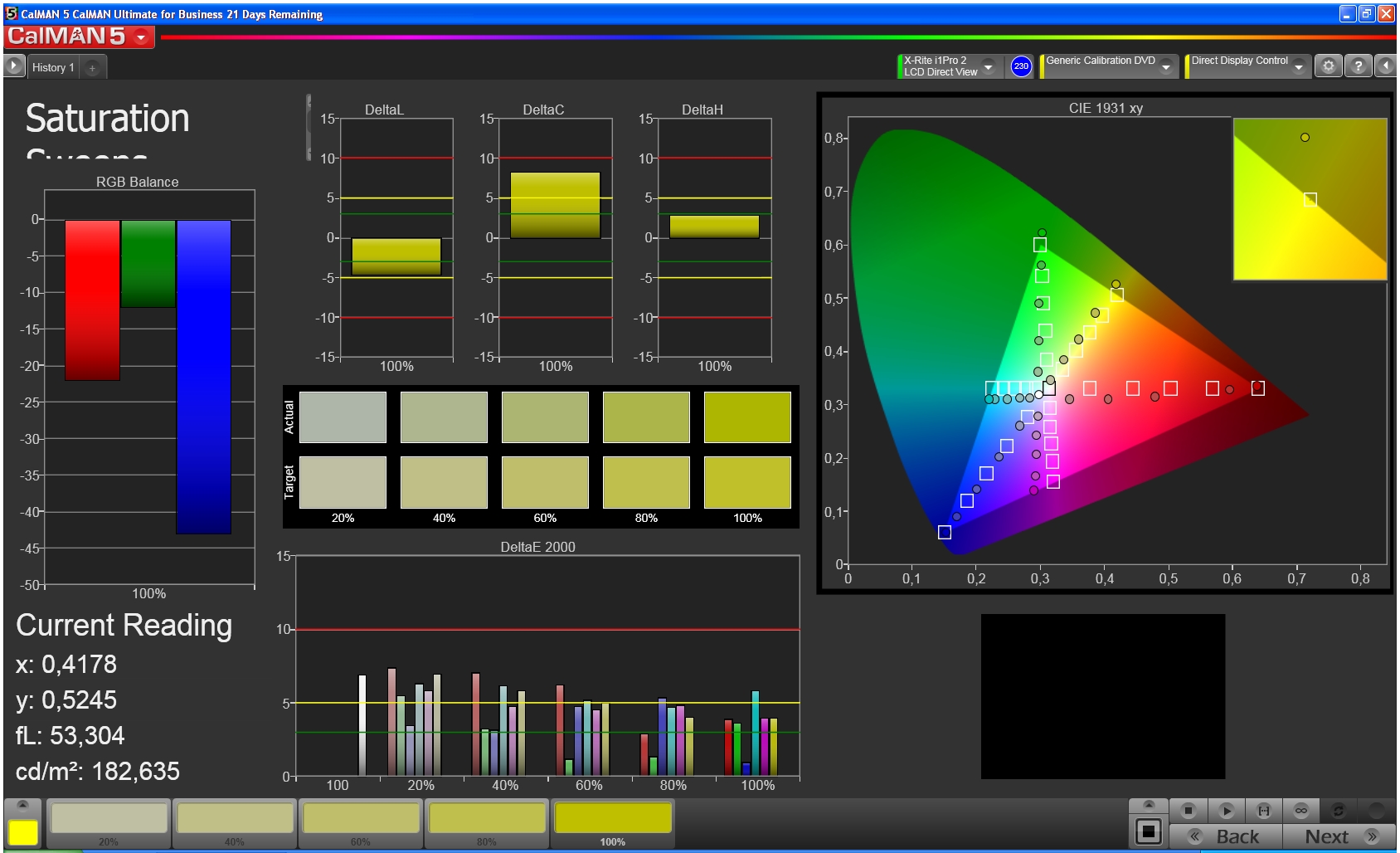
Task: Expand the left workflow panel arrow
Action: click(14, 66)
